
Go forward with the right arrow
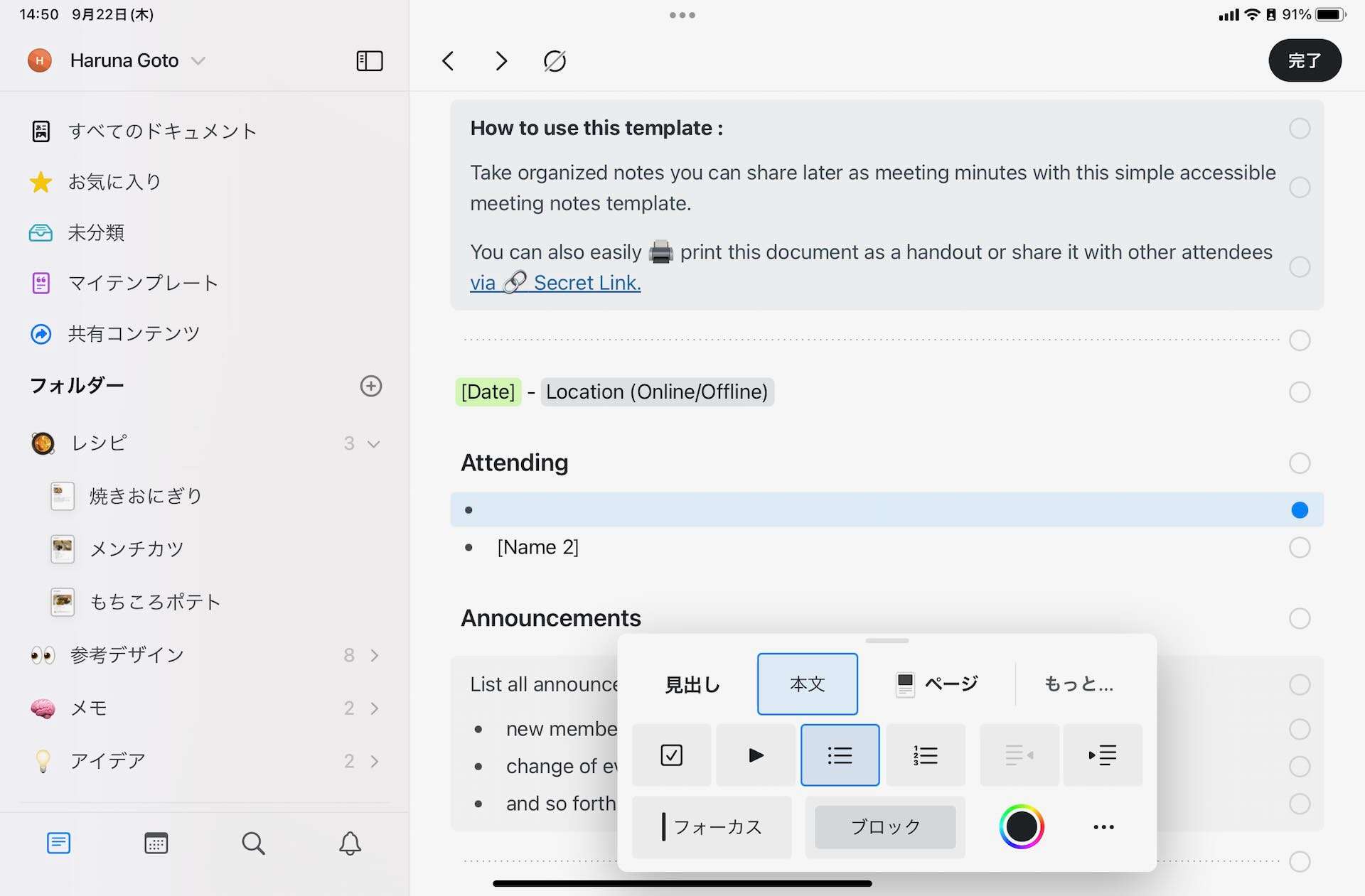501,61
